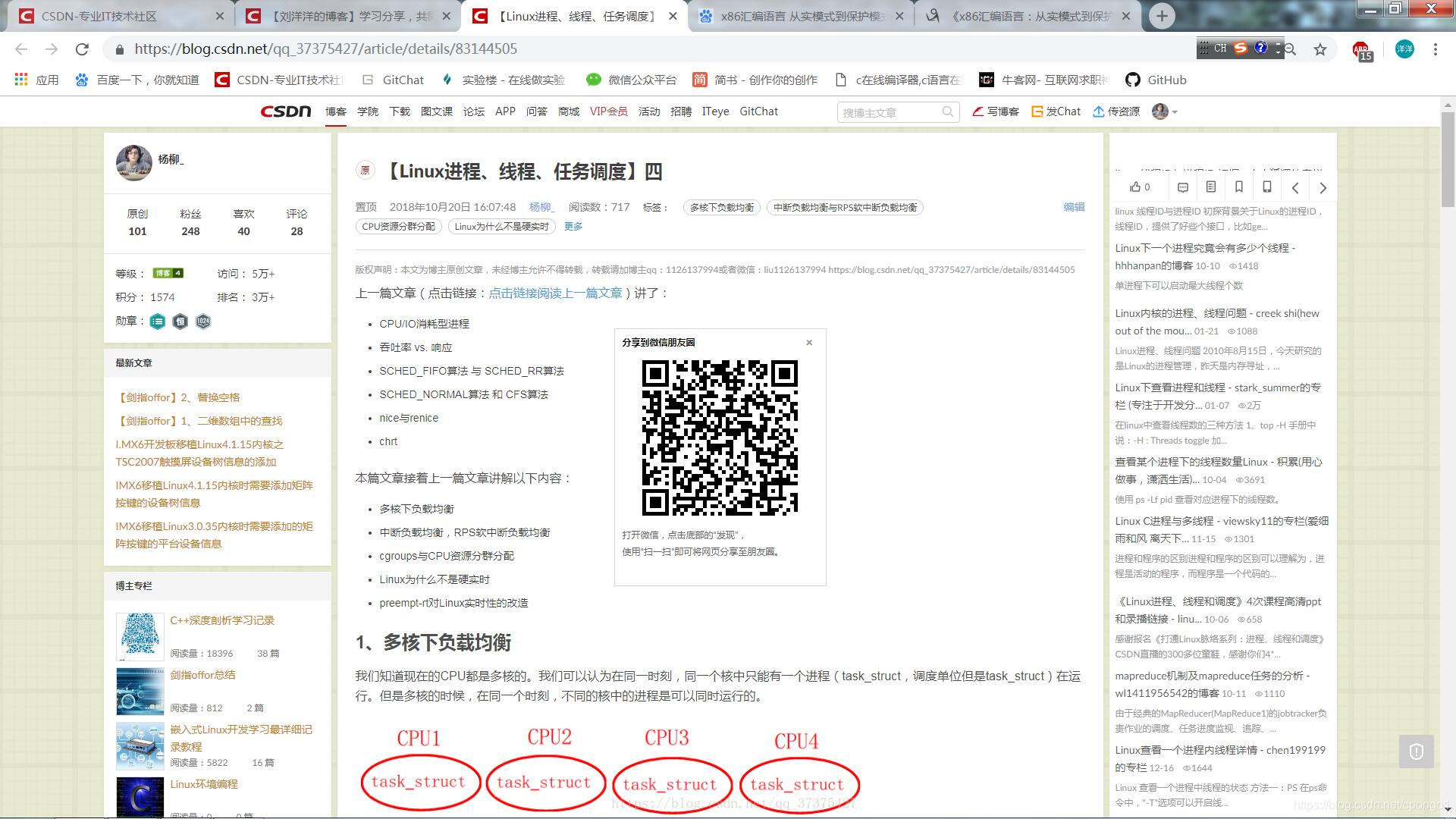Click the browser forward arrow
The width and height of the screenshot is (1456, 819).
(x=52, y=49)
